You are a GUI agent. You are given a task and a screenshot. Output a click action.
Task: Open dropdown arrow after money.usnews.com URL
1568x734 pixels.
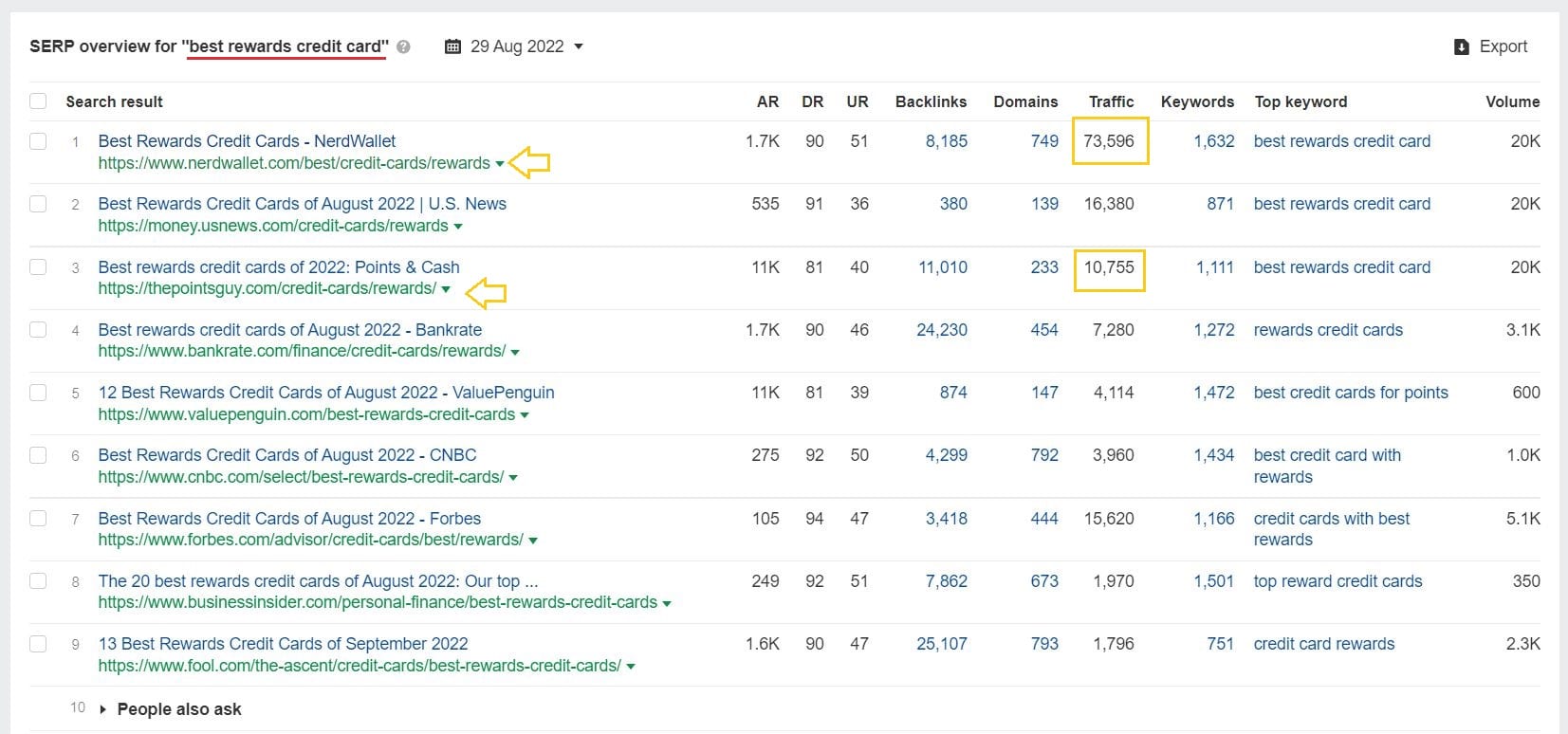[458, 227]
